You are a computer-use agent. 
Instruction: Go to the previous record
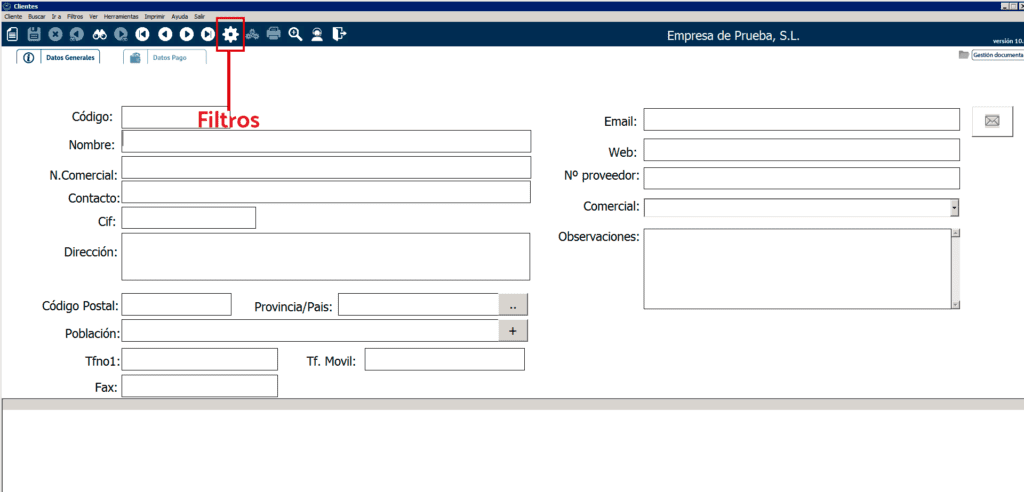[165, 34]
